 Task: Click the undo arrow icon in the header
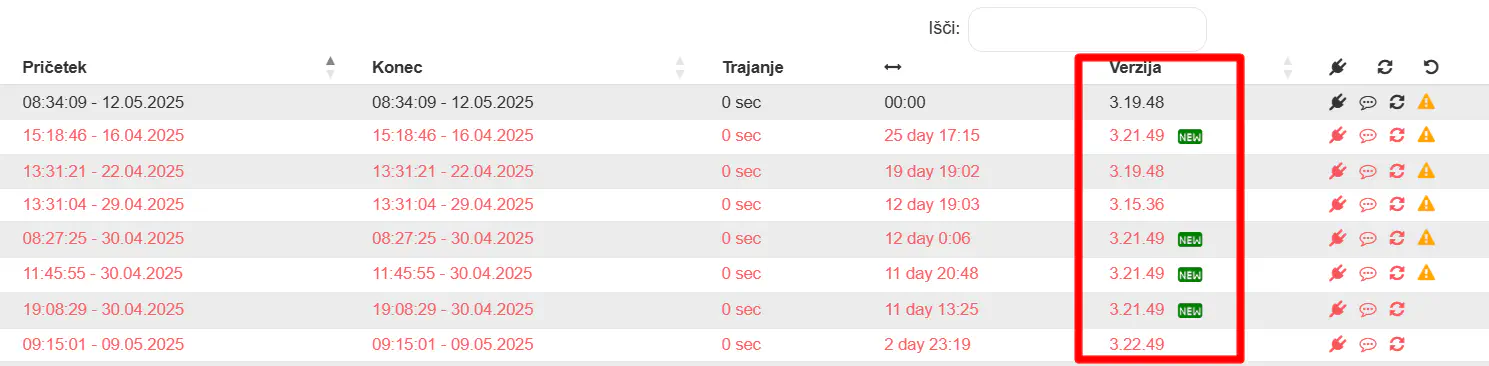(1431, 68)
